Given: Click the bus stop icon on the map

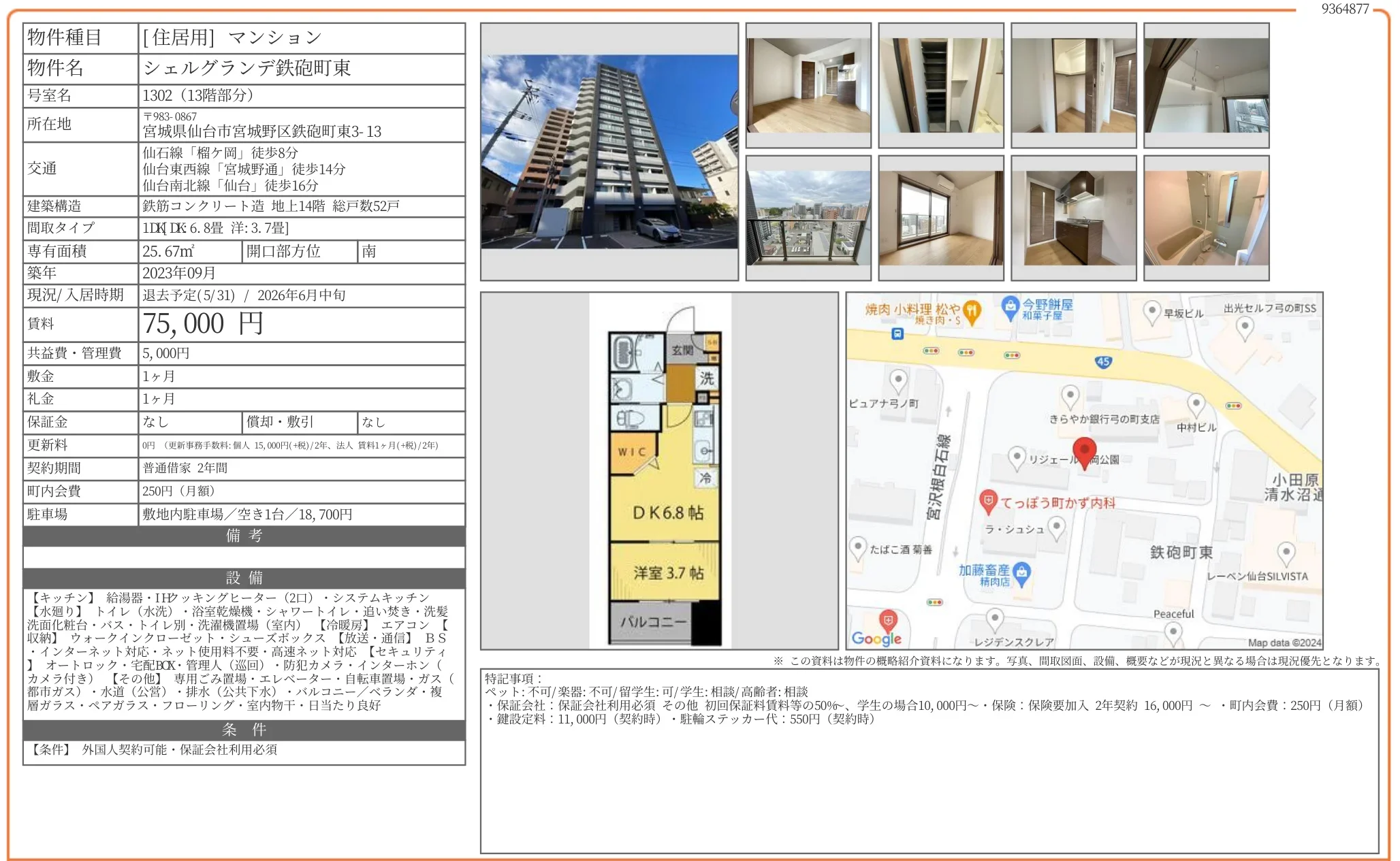Looking at the screenshot, I should tap(897, 334).
